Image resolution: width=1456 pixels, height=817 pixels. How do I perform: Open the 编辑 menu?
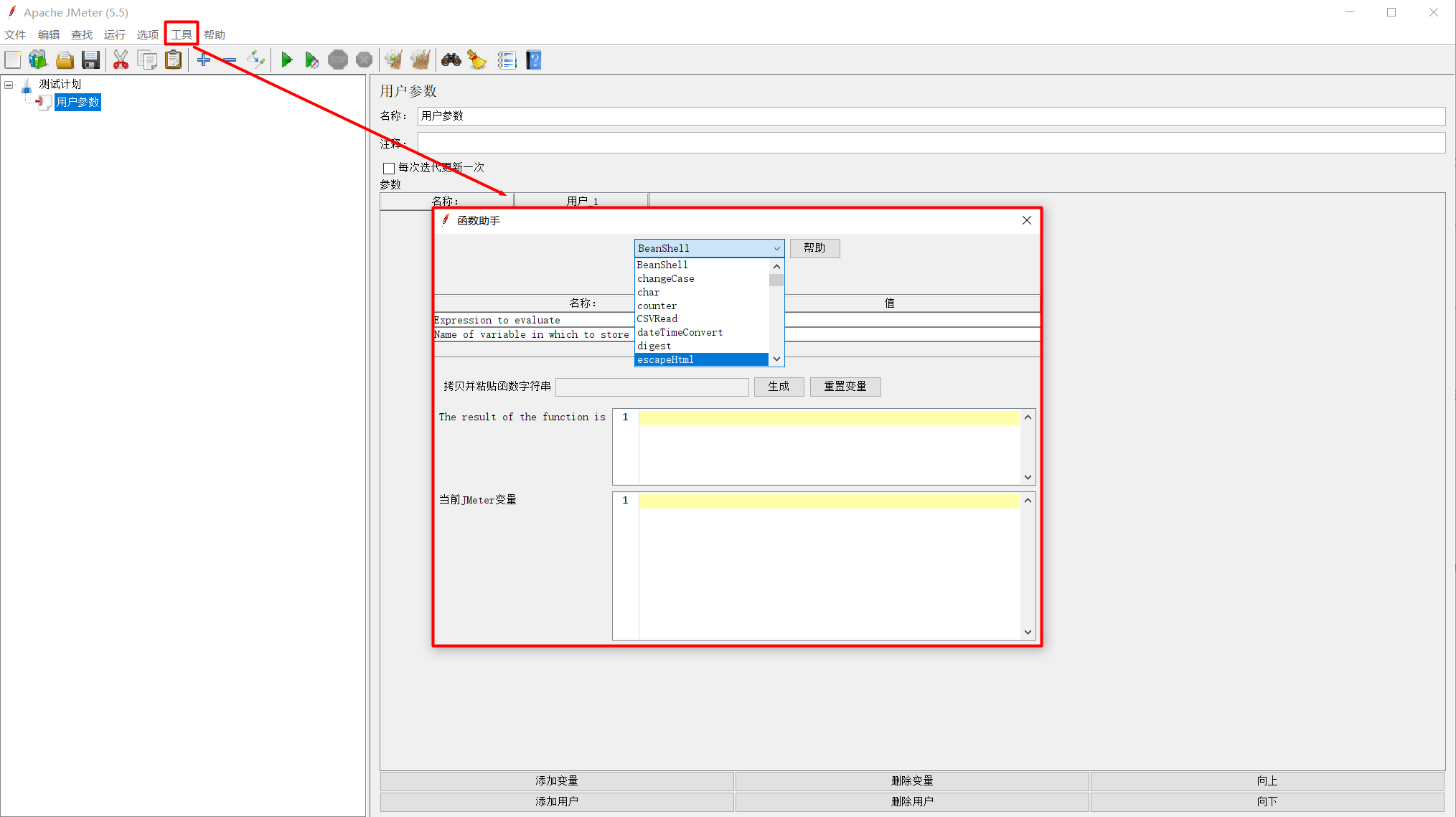(48, 34)
